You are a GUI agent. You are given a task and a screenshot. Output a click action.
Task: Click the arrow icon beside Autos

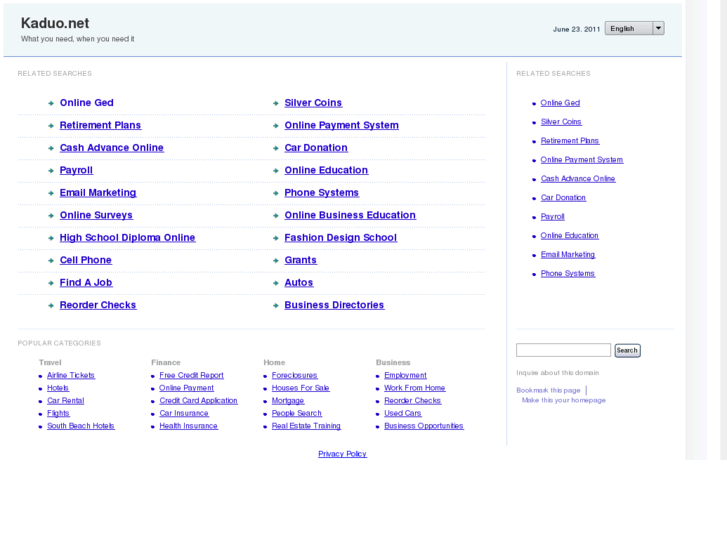pyautogui.click(x=276, y=283)
